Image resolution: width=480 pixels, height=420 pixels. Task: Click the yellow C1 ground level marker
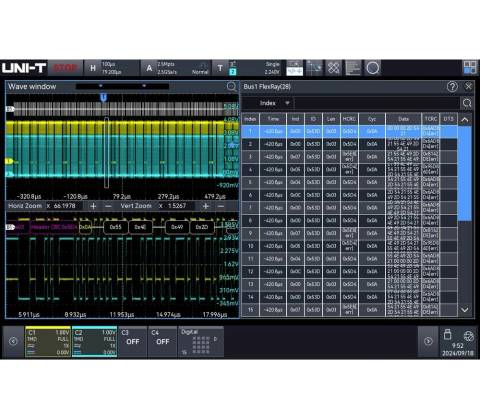click(9, 161)
